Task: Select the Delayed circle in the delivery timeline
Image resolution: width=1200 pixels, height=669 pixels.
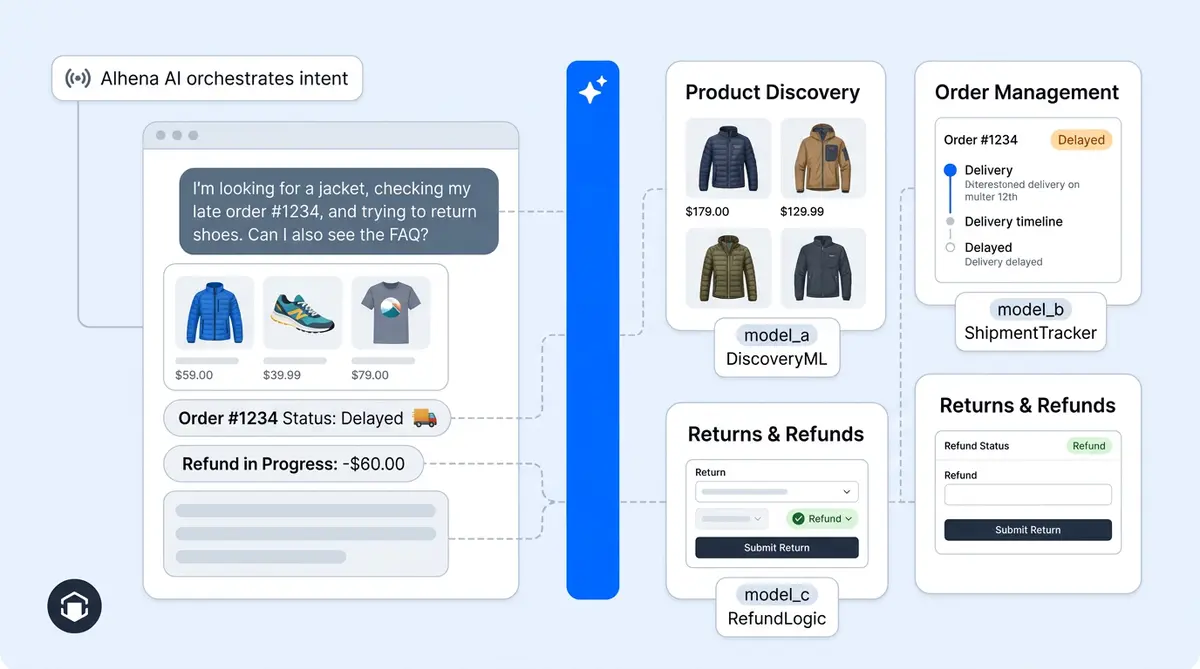Action: pyautogui.click(x=950, y=246)
